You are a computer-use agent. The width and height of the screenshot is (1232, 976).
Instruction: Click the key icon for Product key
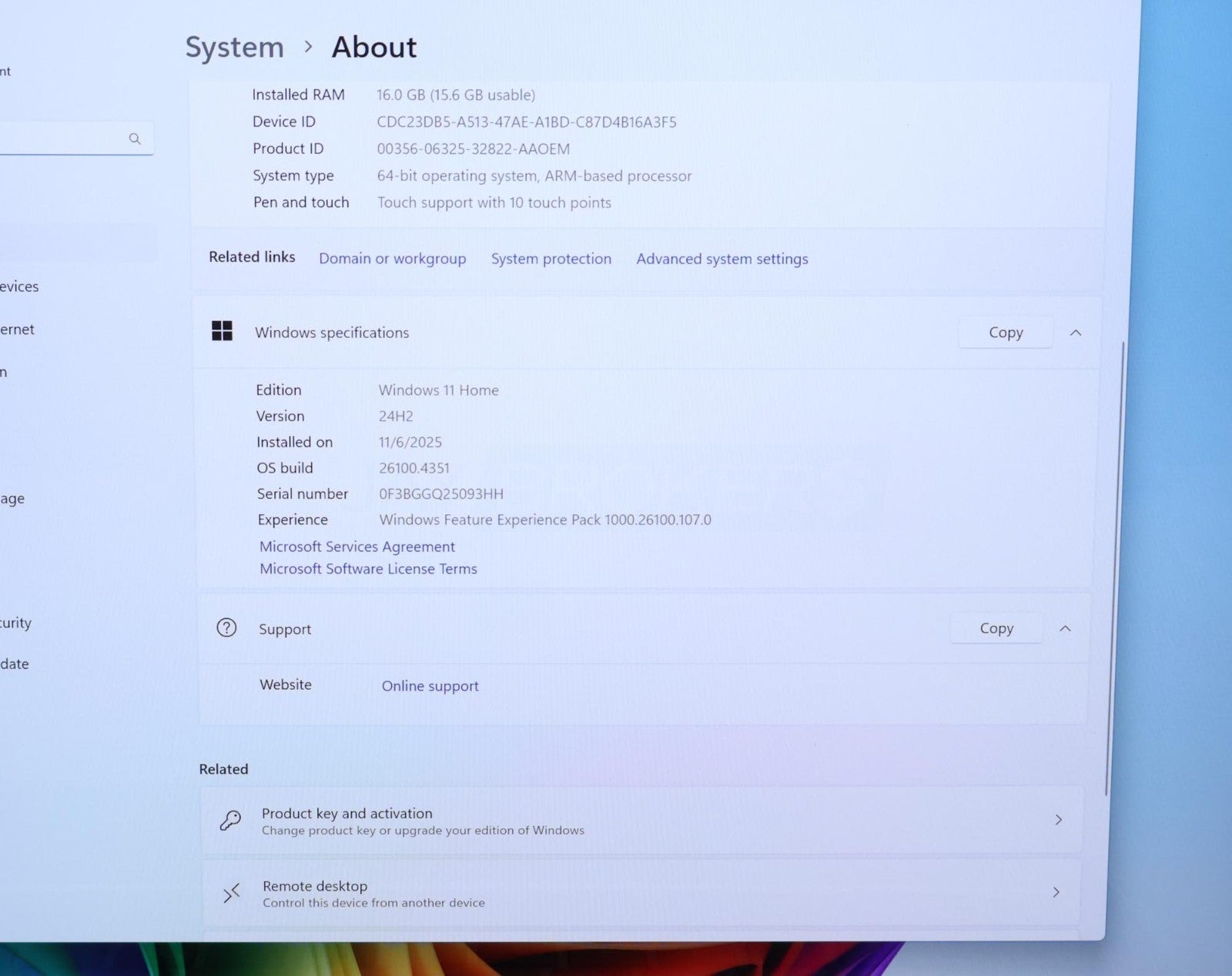point(230,821)
